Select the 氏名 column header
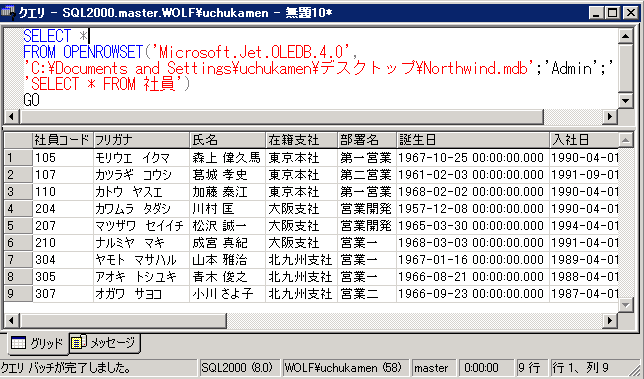Viewport: 644px width, 379px height. 228,140
